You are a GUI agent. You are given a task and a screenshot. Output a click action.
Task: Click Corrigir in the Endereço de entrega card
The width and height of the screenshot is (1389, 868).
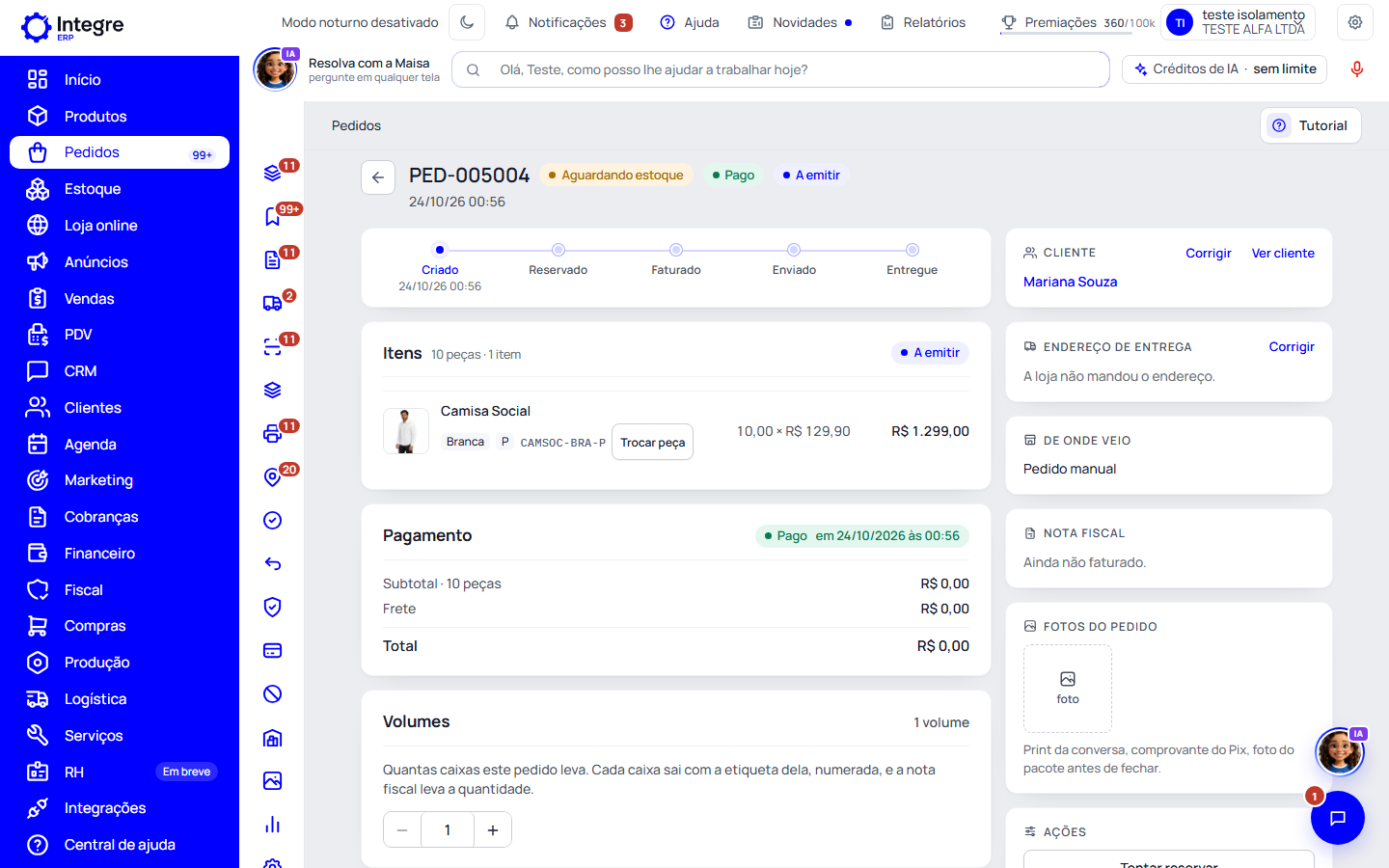pos(1292,347)
